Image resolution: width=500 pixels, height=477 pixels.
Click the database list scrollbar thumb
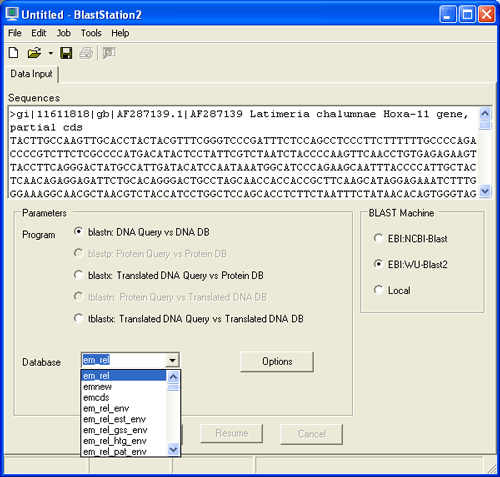[173, 387]
